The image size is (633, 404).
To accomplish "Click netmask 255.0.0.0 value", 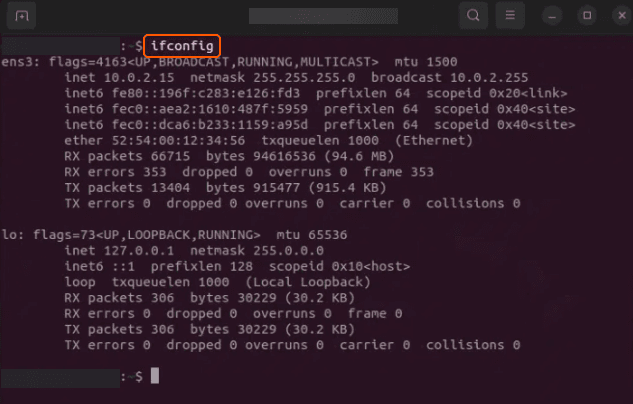I will (289, 251).
